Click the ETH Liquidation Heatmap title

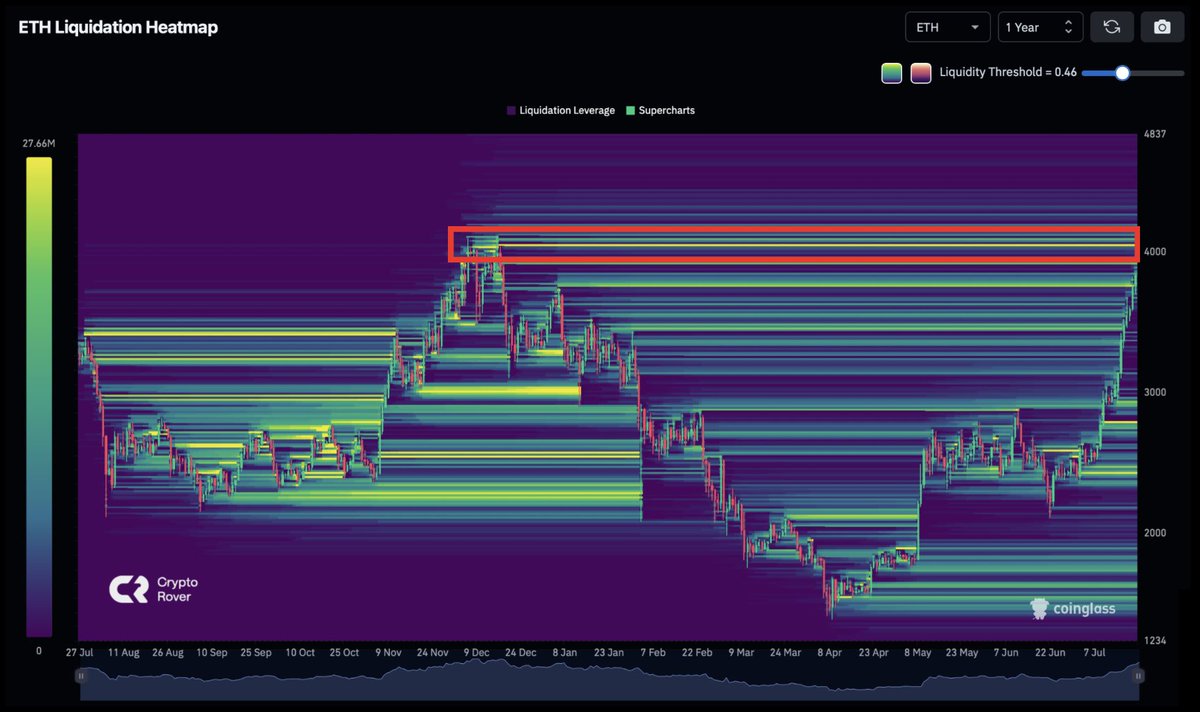point(118,27)
